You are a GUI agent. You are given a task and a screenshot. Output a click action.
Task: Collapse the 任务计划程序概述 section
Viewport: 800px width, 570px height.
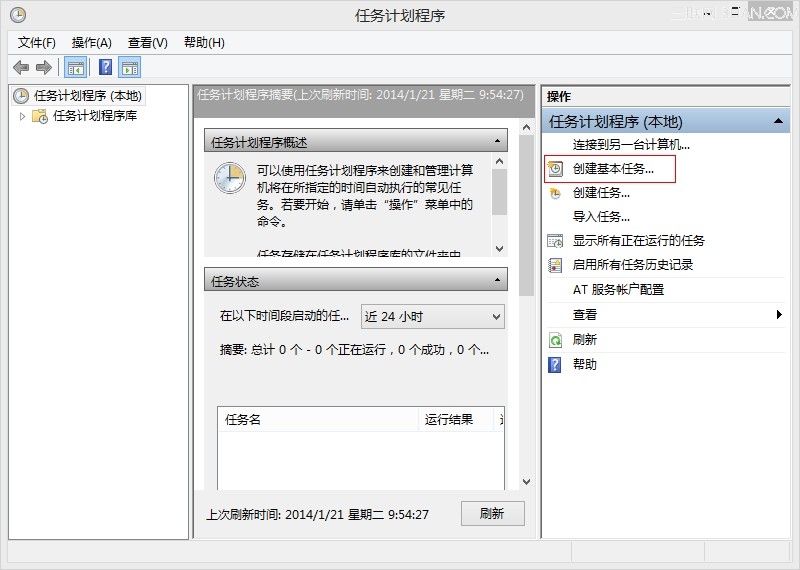(497, 141)
